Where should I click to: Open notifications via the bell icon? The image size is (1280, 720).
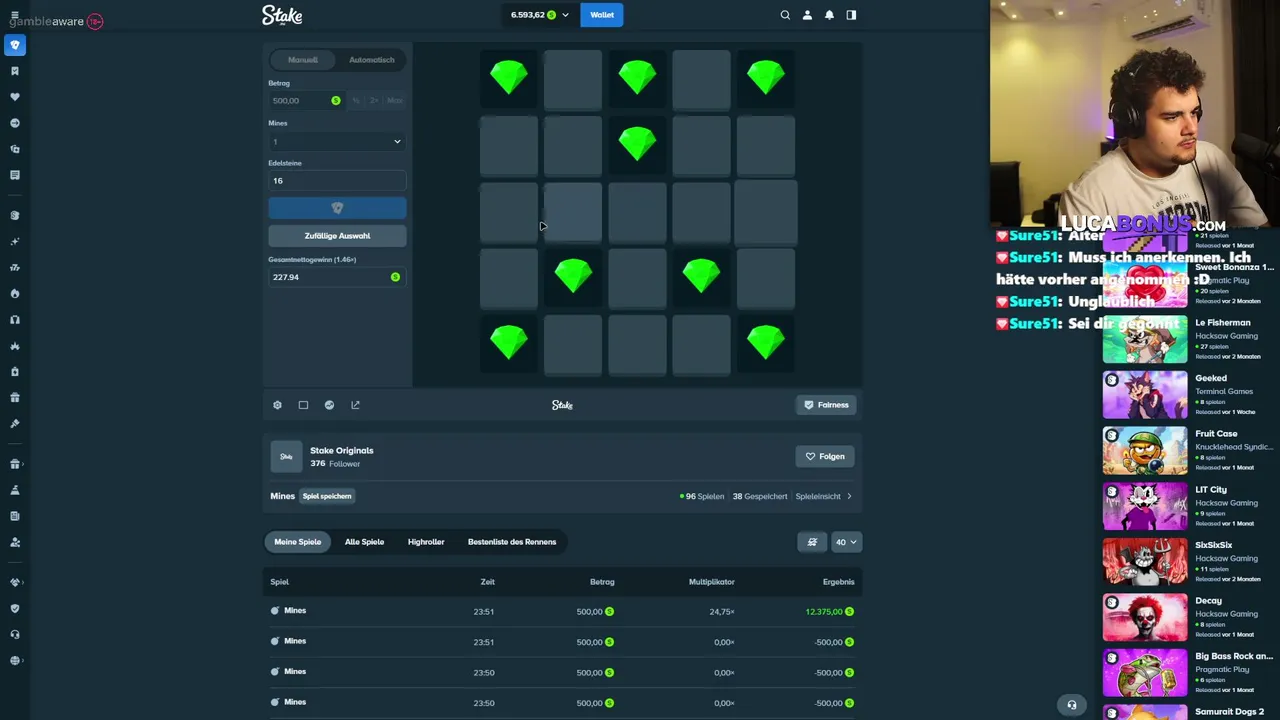tap(829, 15)
